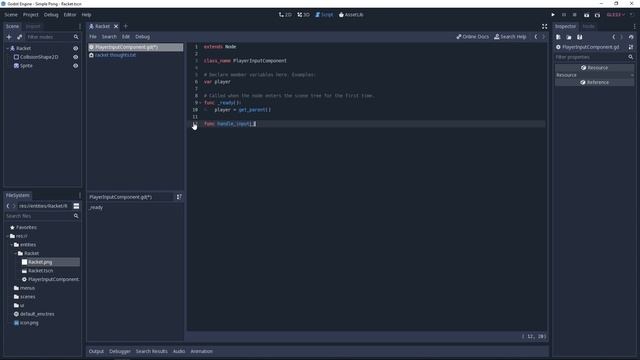Add a new scene tab with the plus
The image size is (640, 360).
(126, 27)
